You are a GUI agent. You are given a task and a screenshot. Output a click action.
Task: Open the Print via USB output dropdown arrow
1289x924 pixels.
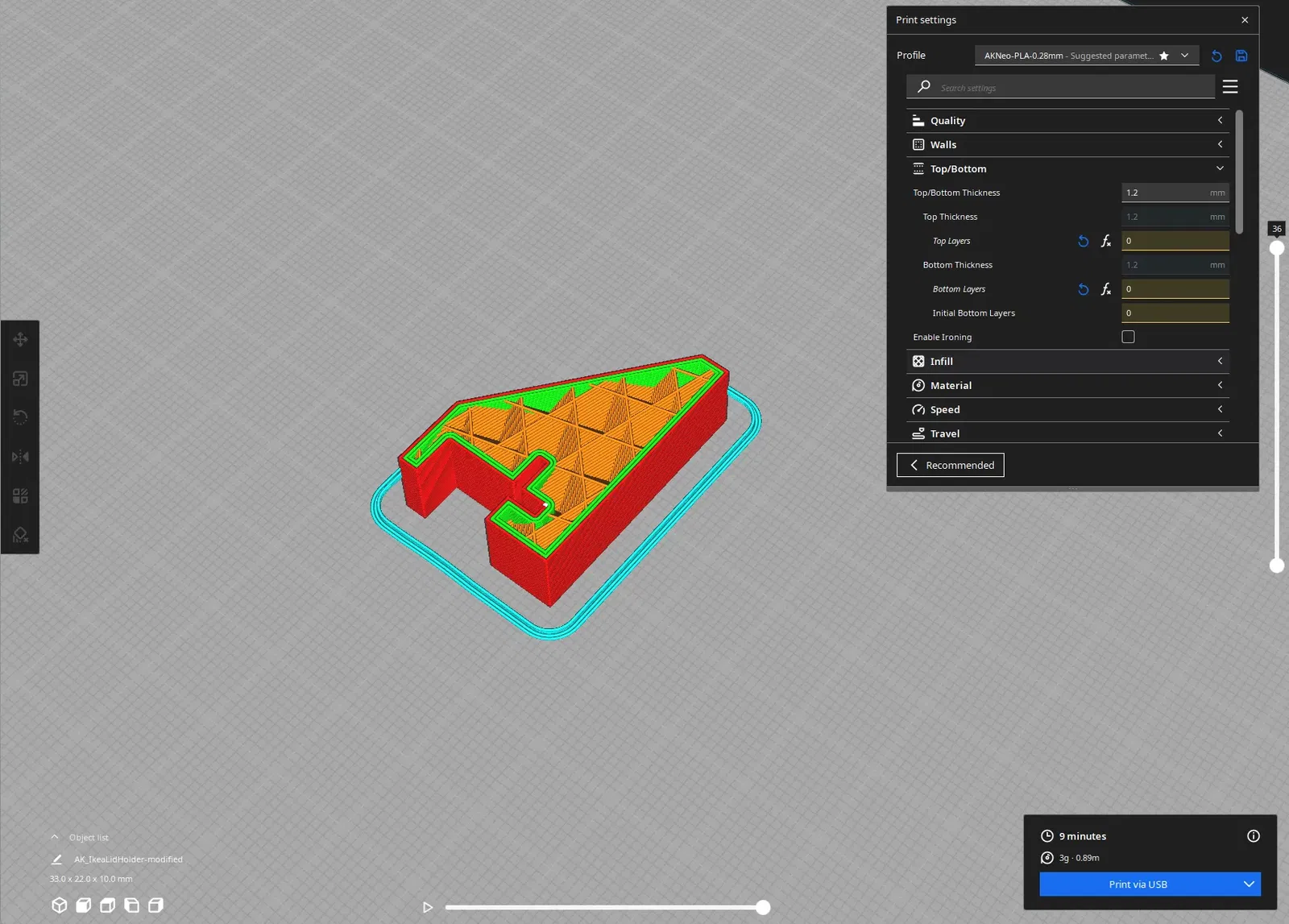coord(1249,885)
